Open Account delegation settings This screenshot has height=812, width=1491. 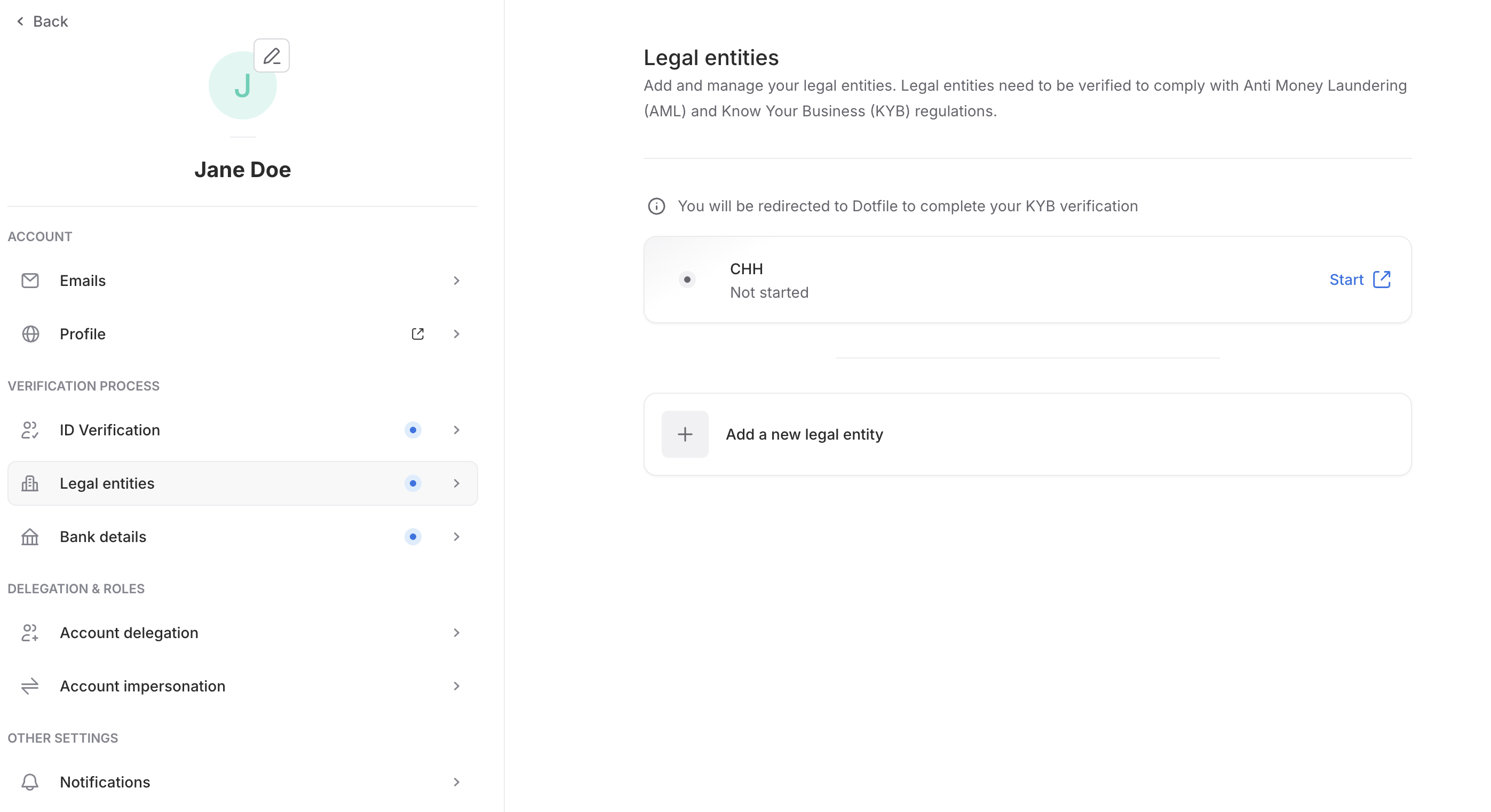tap(242, 633)
